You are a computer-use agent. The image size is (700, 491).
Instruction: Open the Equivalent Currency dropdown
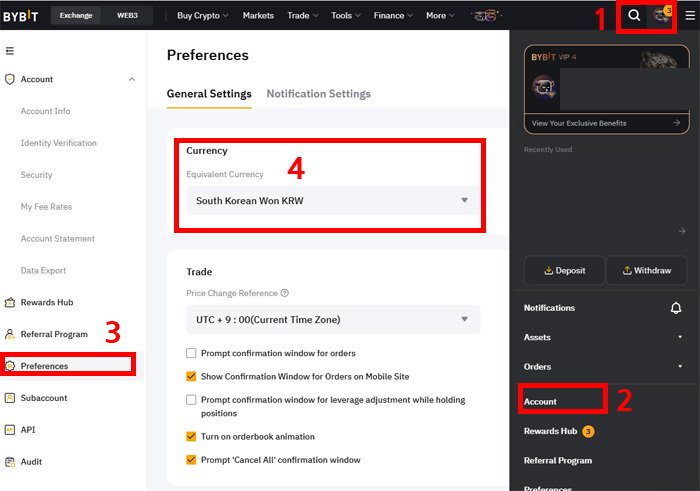333,200
